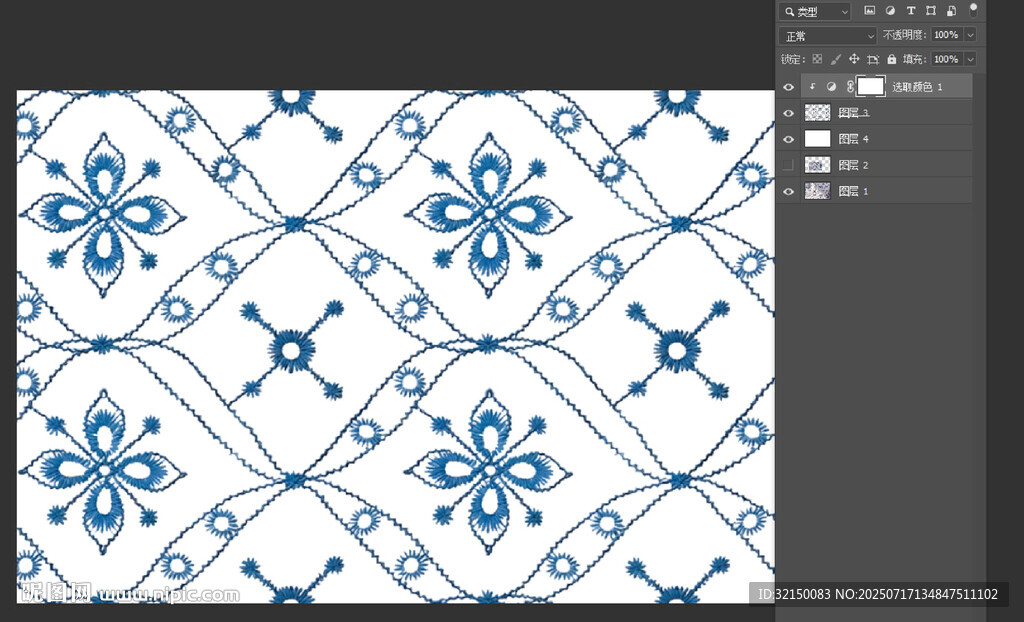Click the 图层 4 layer name
The width and height of the screenshot is (1024, 622).
854,139
